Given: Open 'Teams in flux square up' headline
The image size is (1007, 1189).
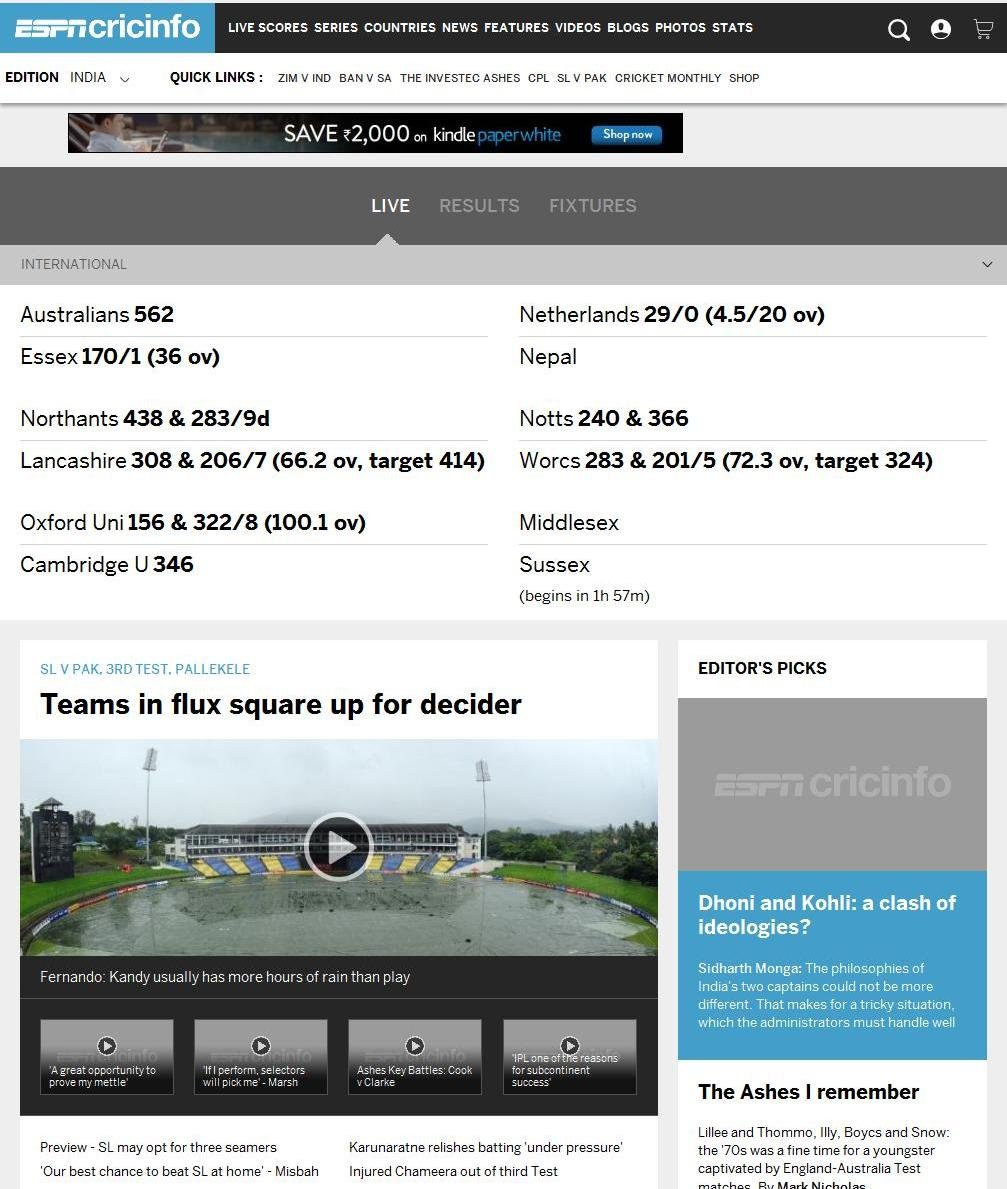Looking at the screenshot, I should pyautogui.click(x=280, y=705).
